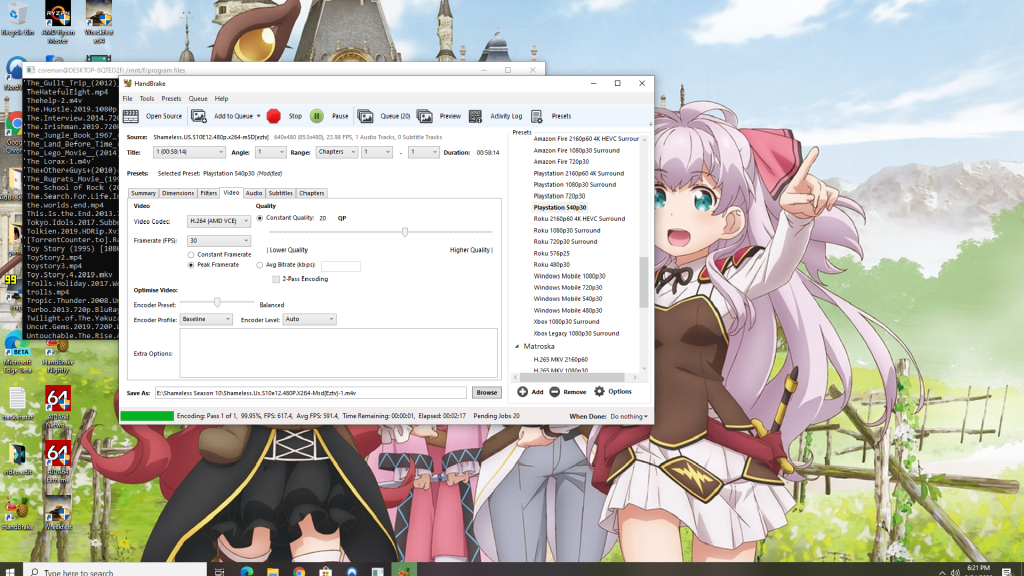Select the Constant Framerate radio button
Viewport: 1024px width, 576px height.
pyautogui.click(x=191, y=255)
